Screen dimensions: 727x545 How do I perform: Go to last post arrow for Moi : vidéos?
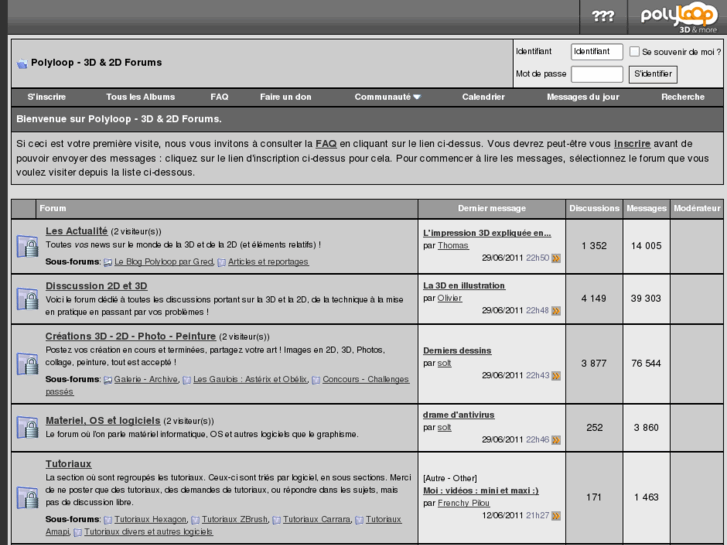[x=556, y=515]
